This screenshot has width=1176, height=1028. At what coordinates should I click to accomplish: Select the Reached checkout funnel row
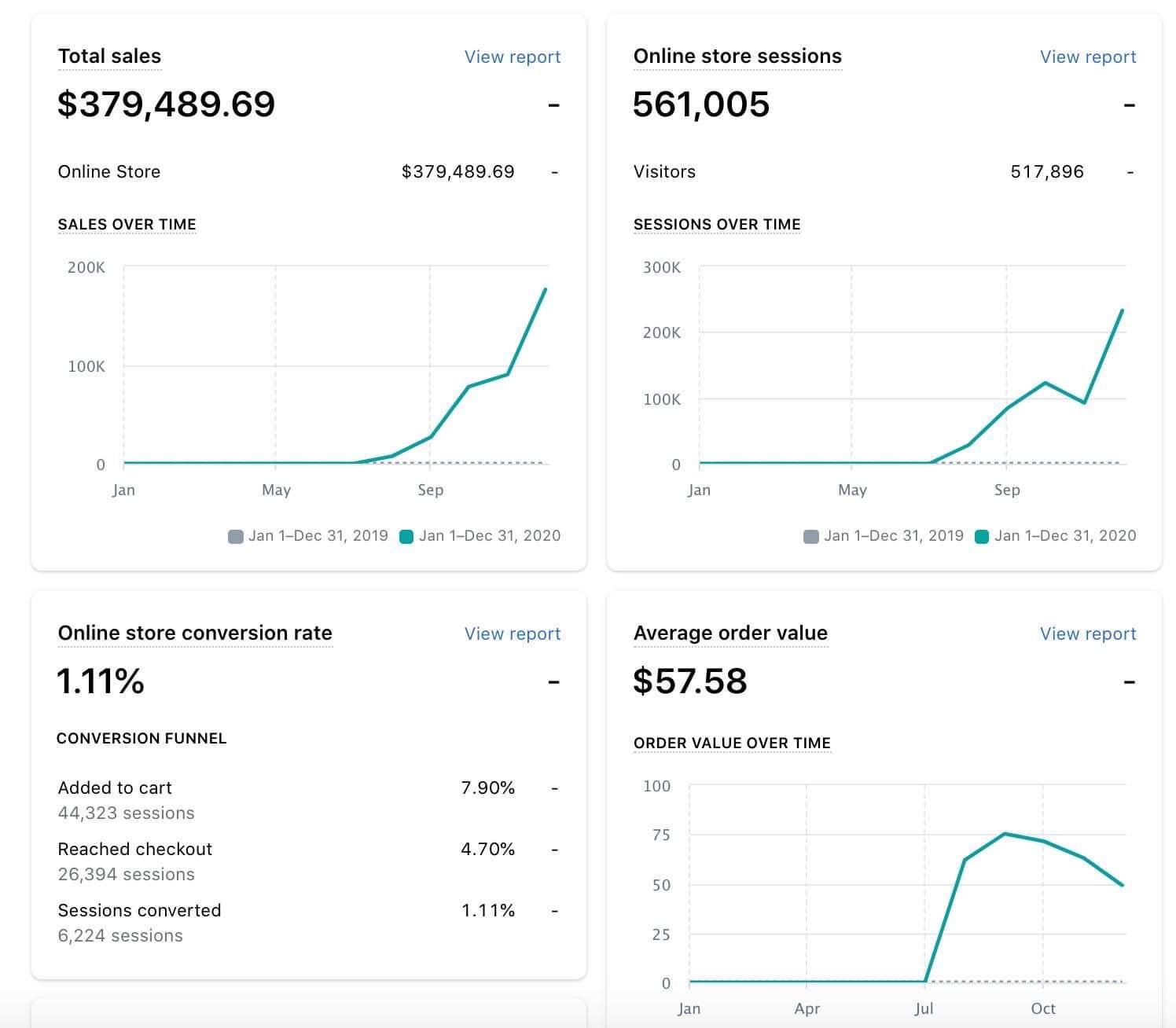pyautogui.click(x=134, y=850)
